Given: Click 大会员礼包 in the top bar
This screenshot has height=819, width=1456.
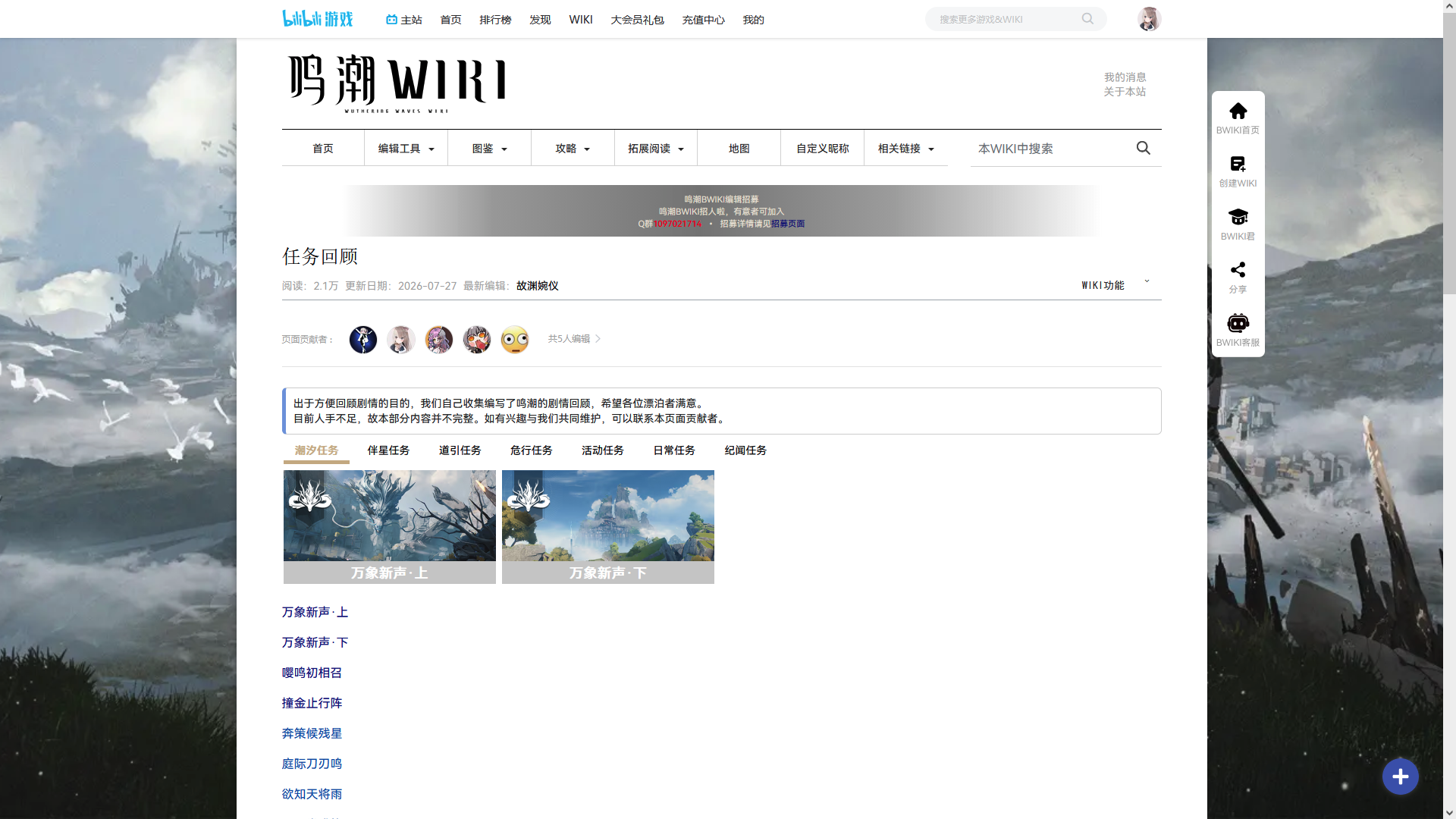Looking at the screenshot, I should pos(637,20).
